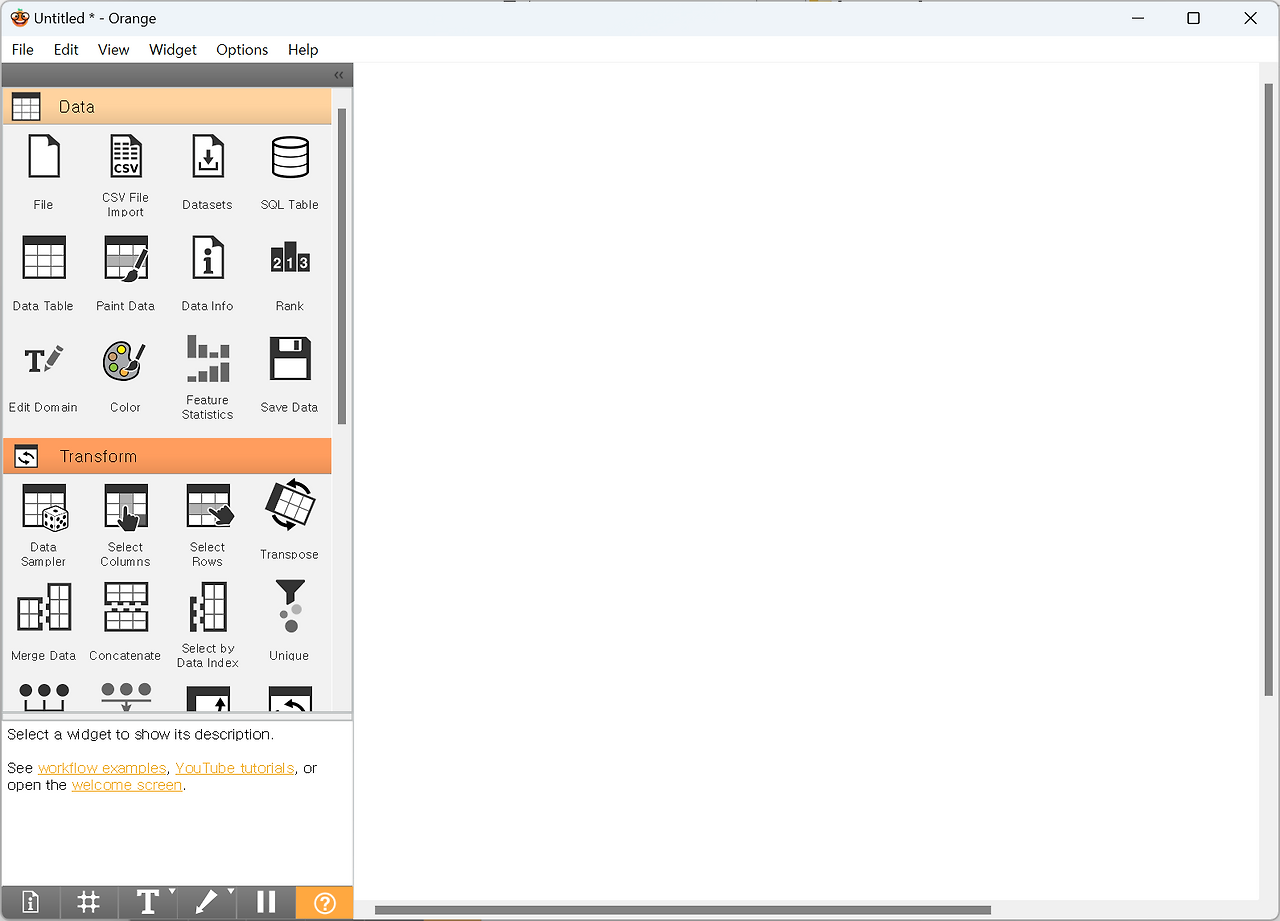
Task: Pick the Select Columns widget
Action: [x=126, y=508]
